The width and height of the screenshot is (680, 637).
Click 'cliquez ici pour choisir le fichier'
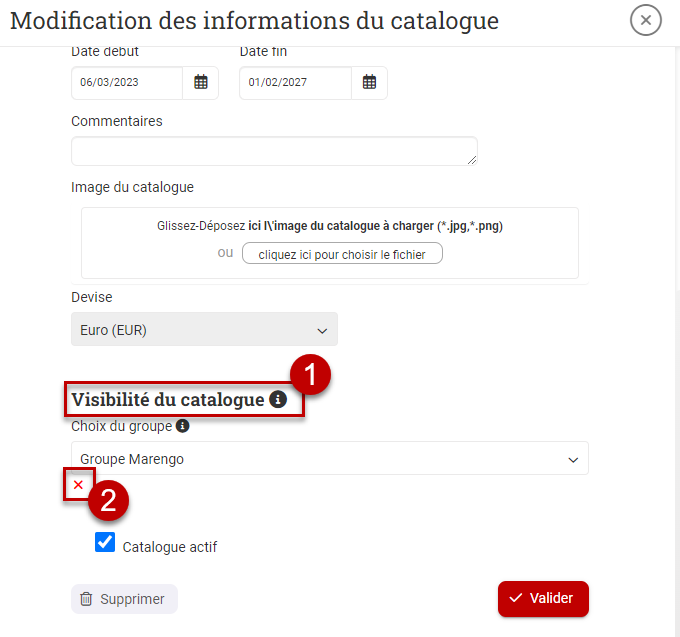[342, 254]
